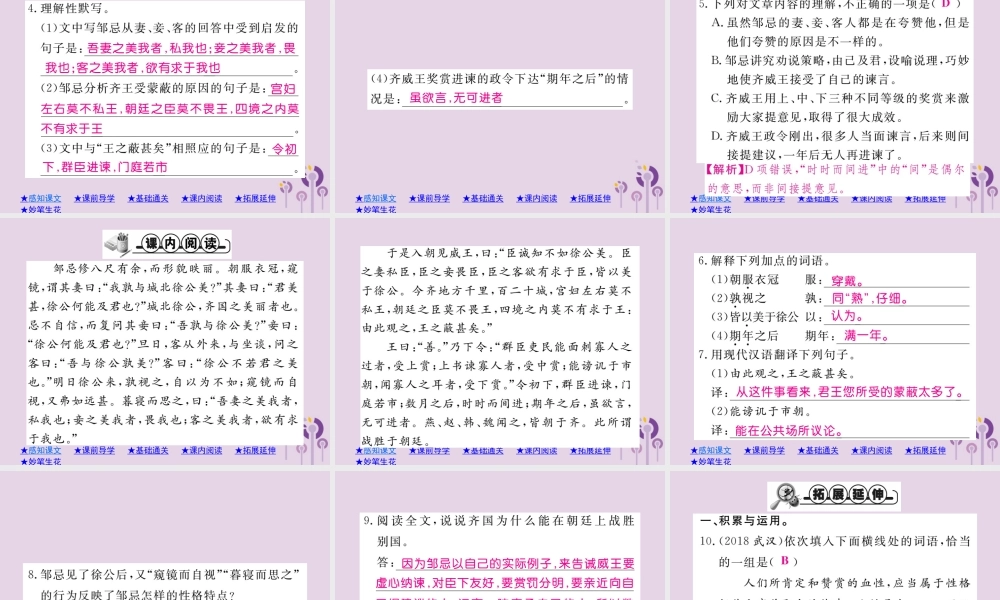Viewport: 1000px width, 600px height.
Task: Click translation 能在公共场所议论。
Action: point(789,431)
